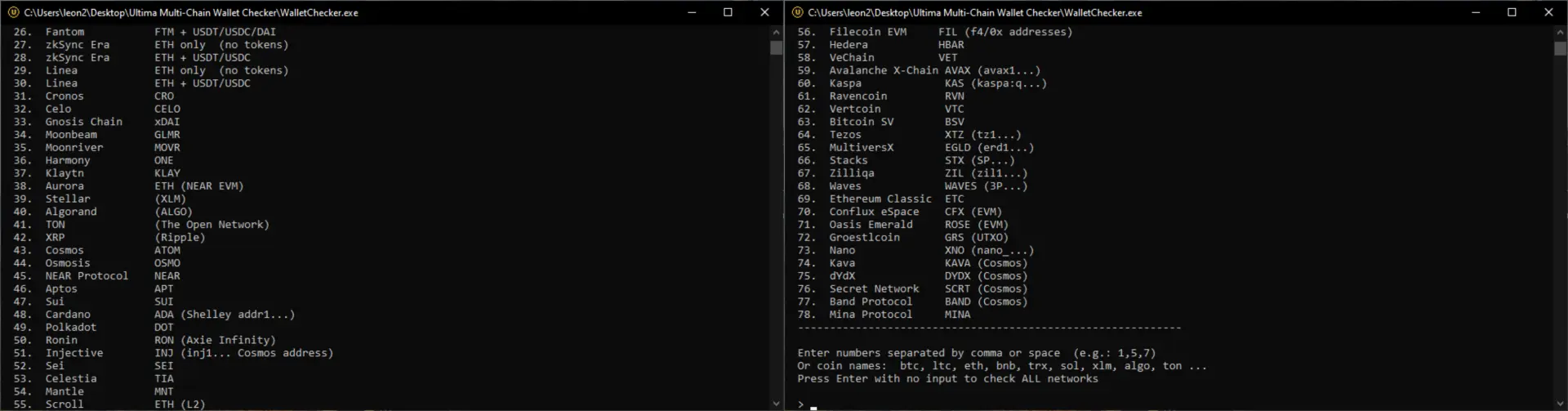Select row 65 MultiversX
This screenshot has height=411, width=1568.
click(x=916, y=147)
